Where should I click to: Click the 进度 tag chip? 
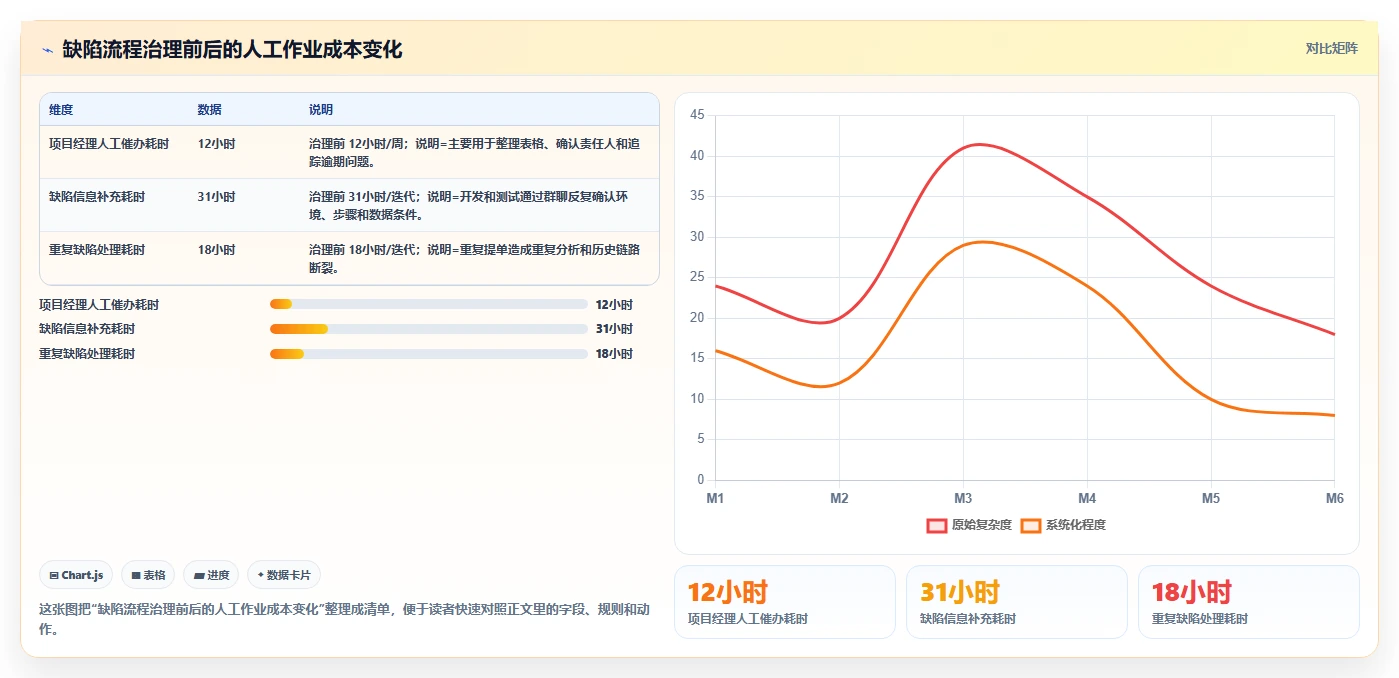211,575
